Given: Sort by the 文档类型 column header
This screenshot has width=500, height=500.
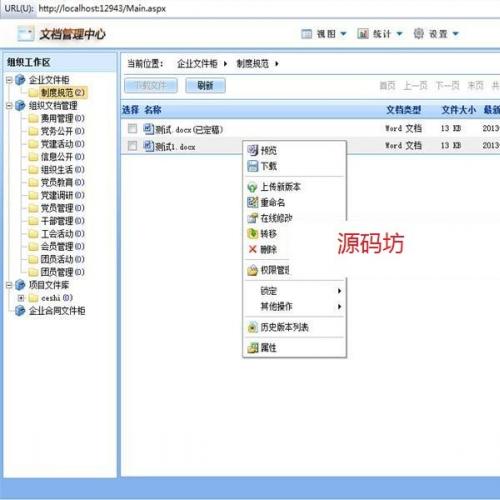Looking at the screenshot, I should [404, 110].
